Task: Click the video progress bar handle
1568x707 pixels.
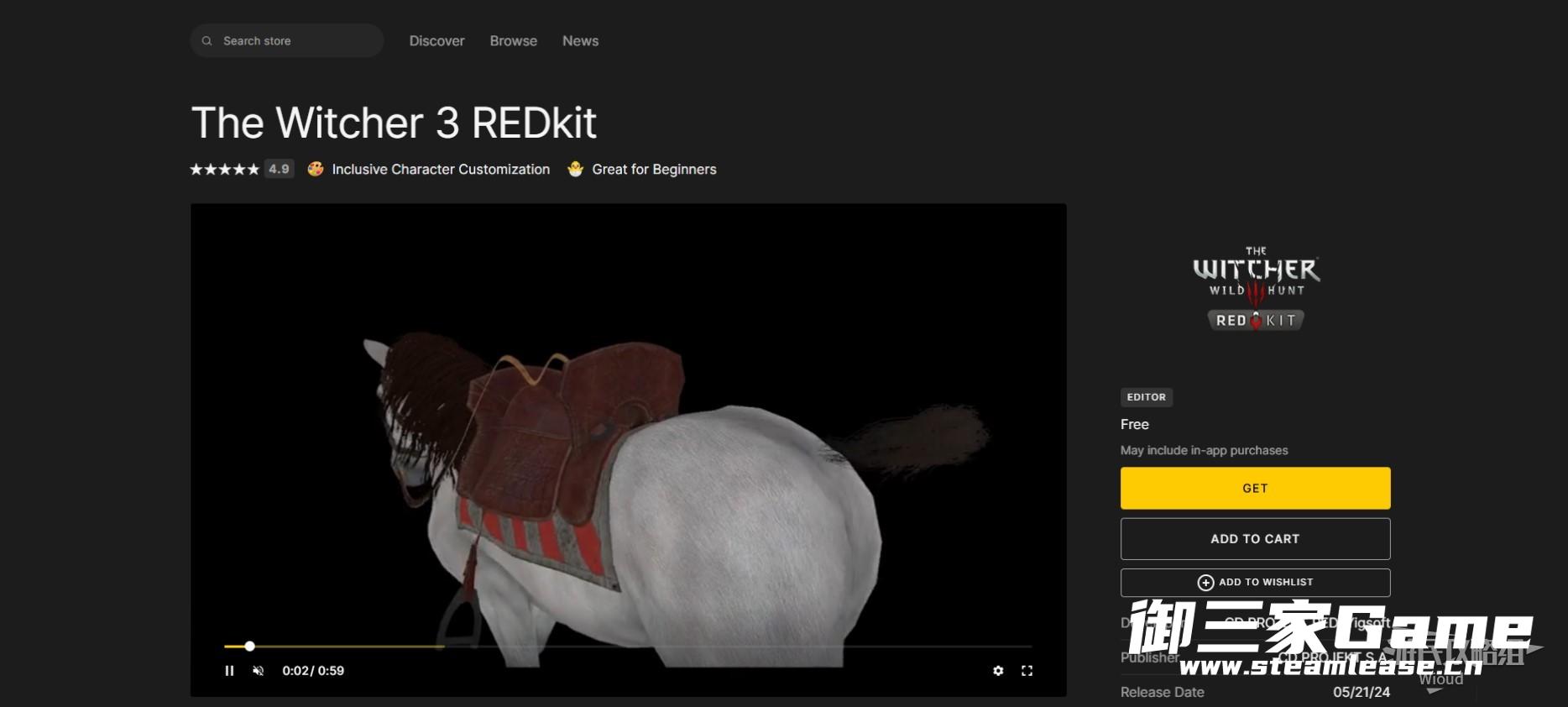Action: point(249,647)
